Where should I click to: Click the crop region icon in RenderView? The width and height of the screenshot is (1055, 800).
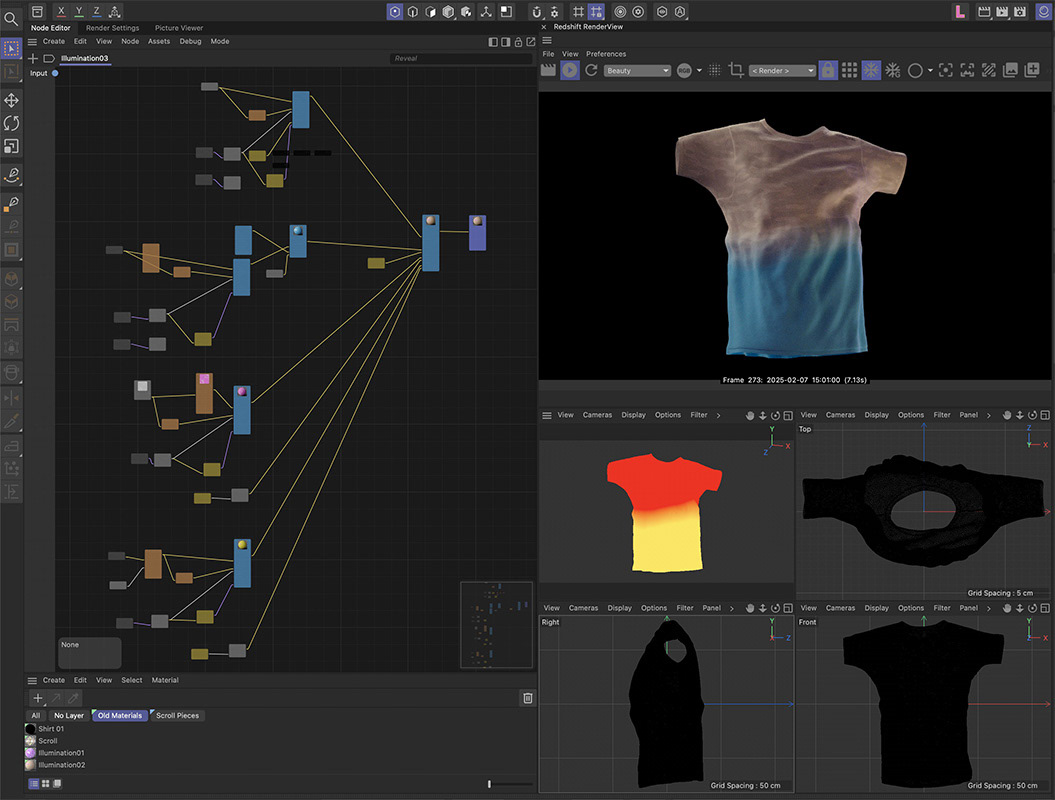pos(736,70)
